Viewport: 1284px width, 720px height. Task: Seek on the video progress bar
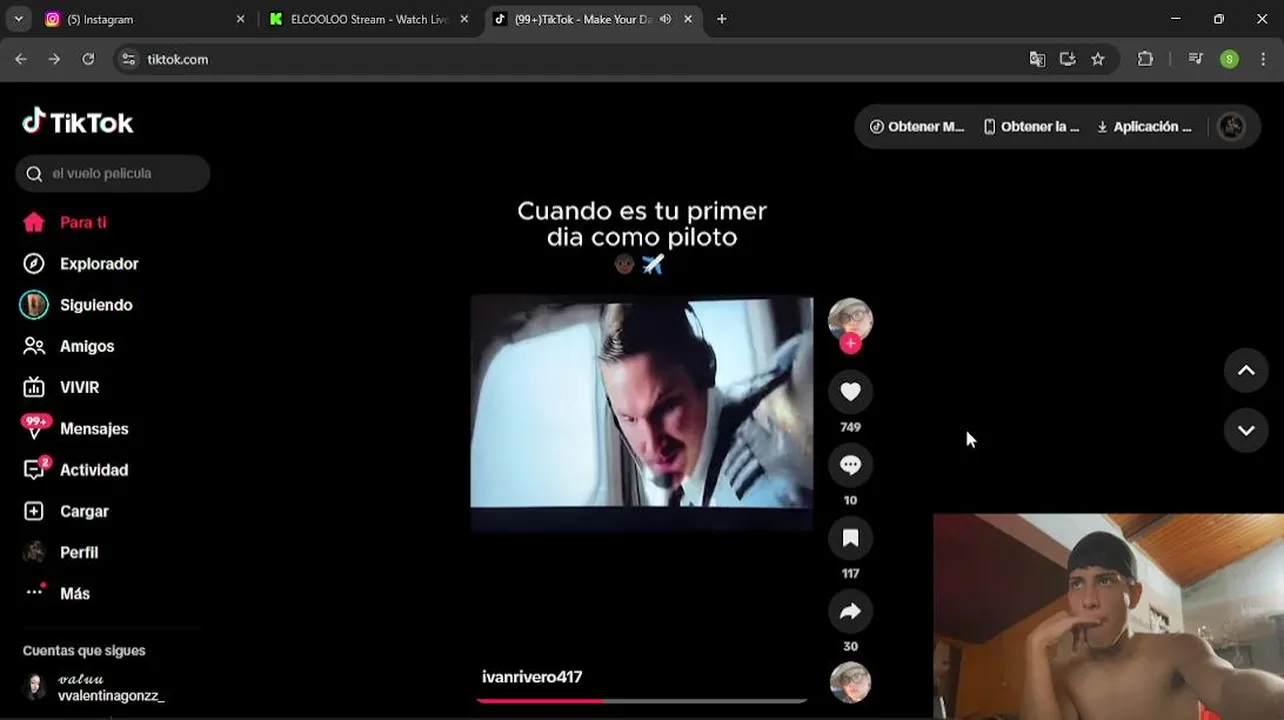pos(641,701)
